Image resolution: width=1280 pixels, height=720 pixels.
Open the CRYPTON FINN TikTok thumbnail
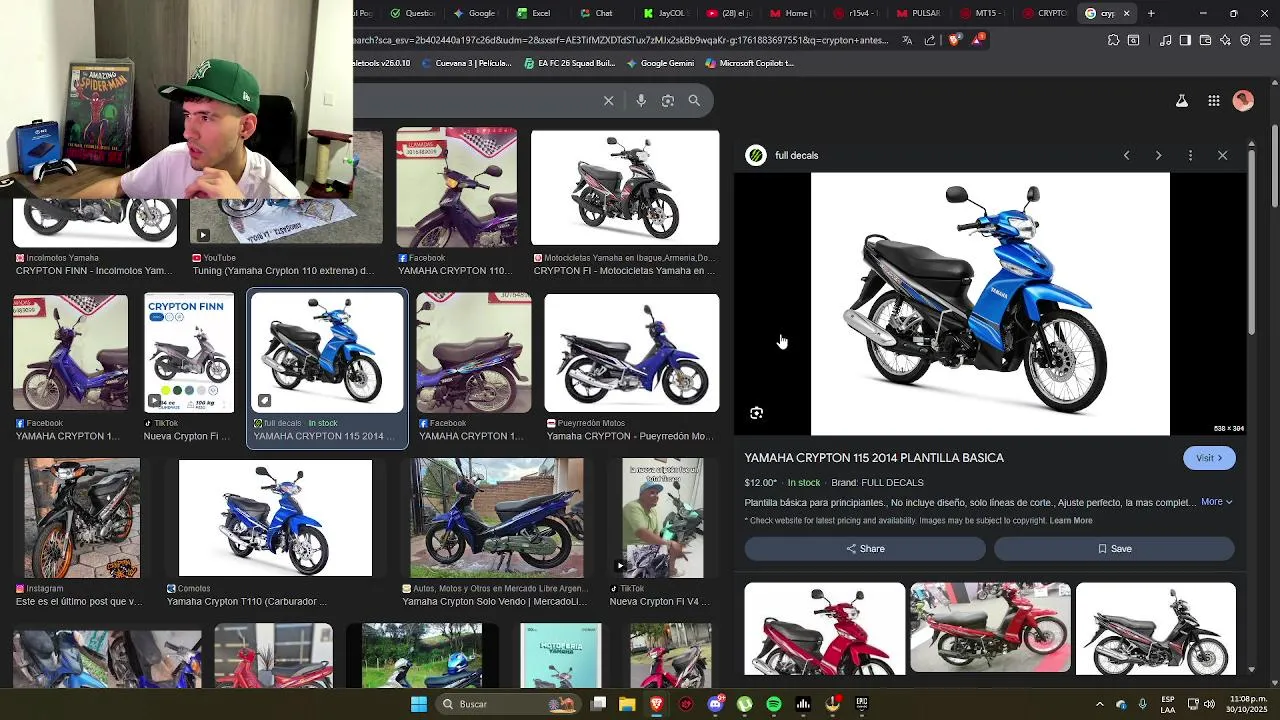coord(189,352)
